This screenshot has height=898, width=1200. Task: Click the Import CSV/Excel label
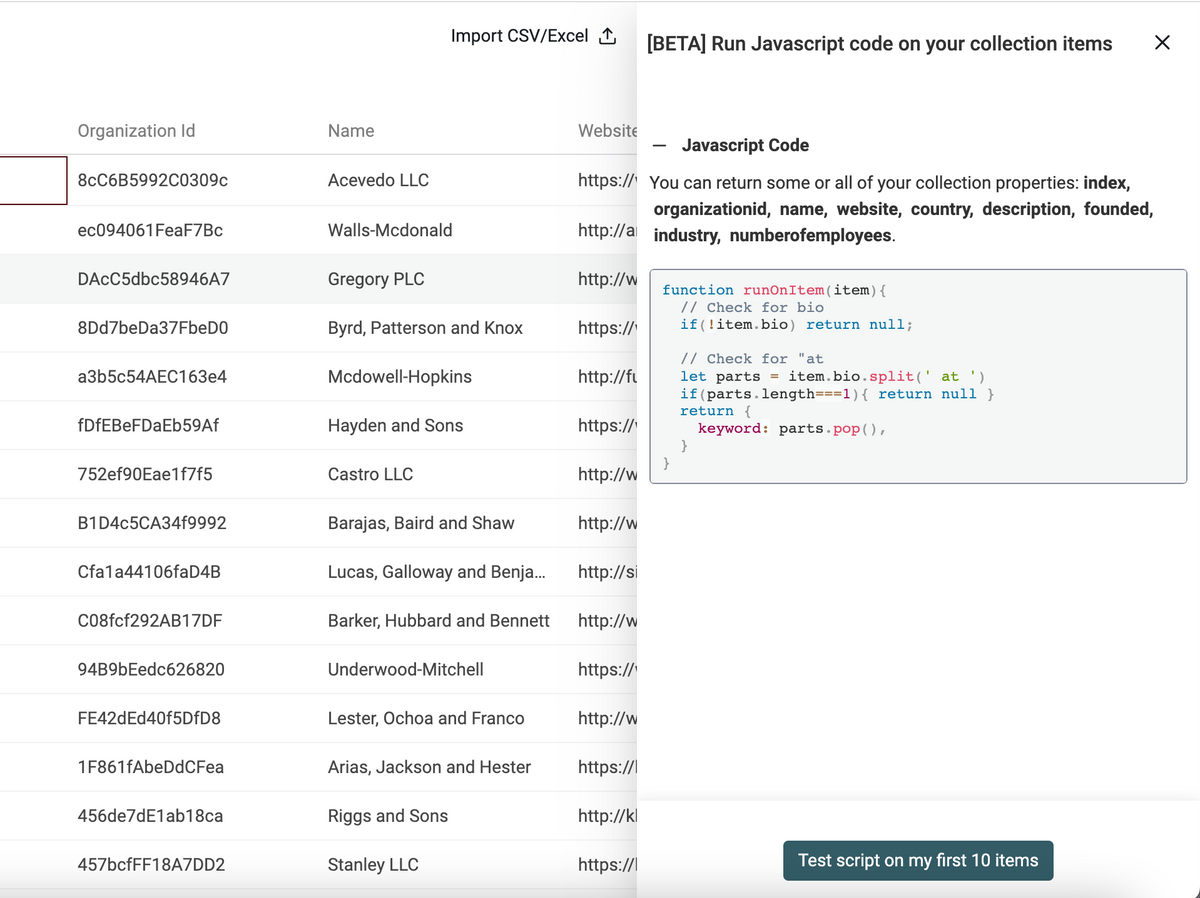tap(519, 36)
